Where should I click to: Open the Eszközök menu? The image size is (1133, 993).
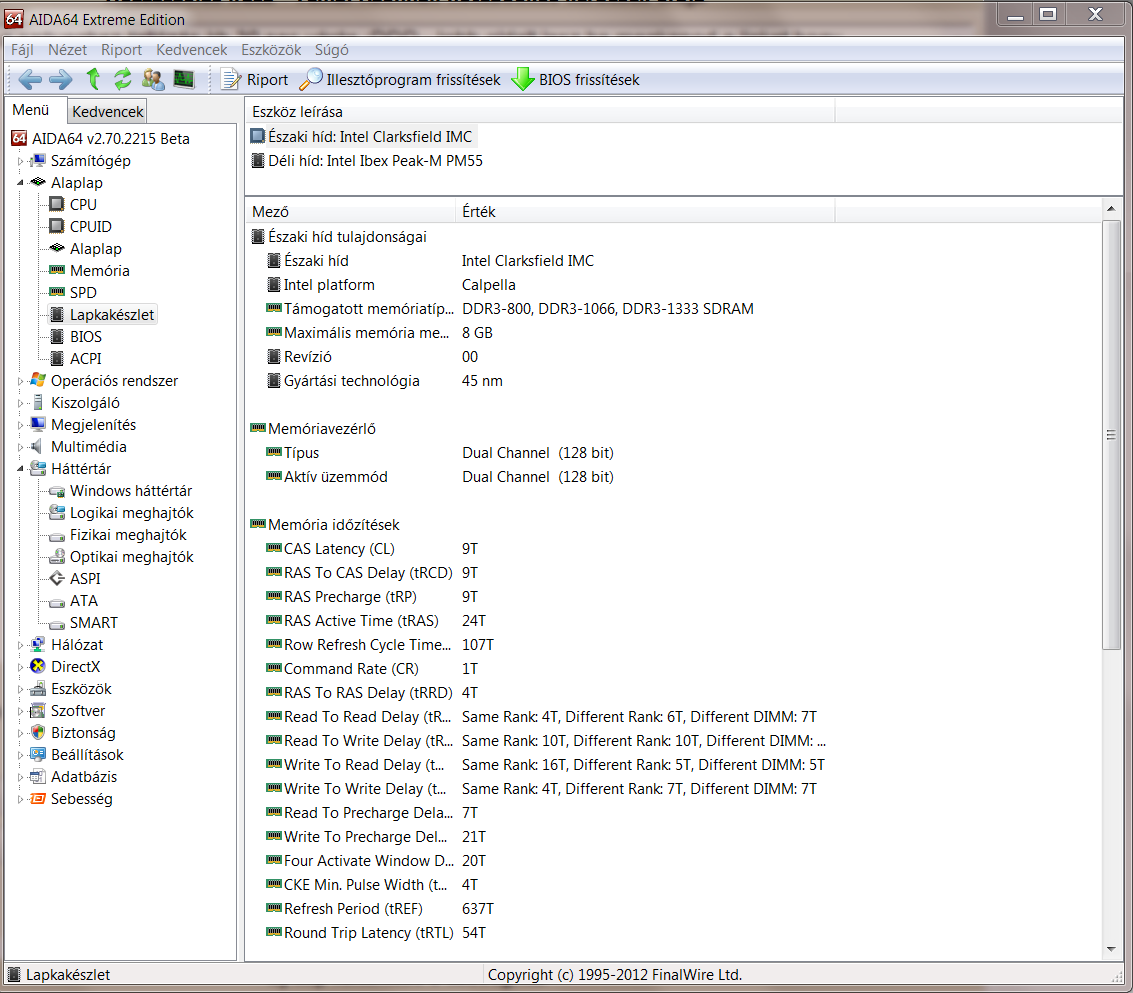(x=271, y=50)
